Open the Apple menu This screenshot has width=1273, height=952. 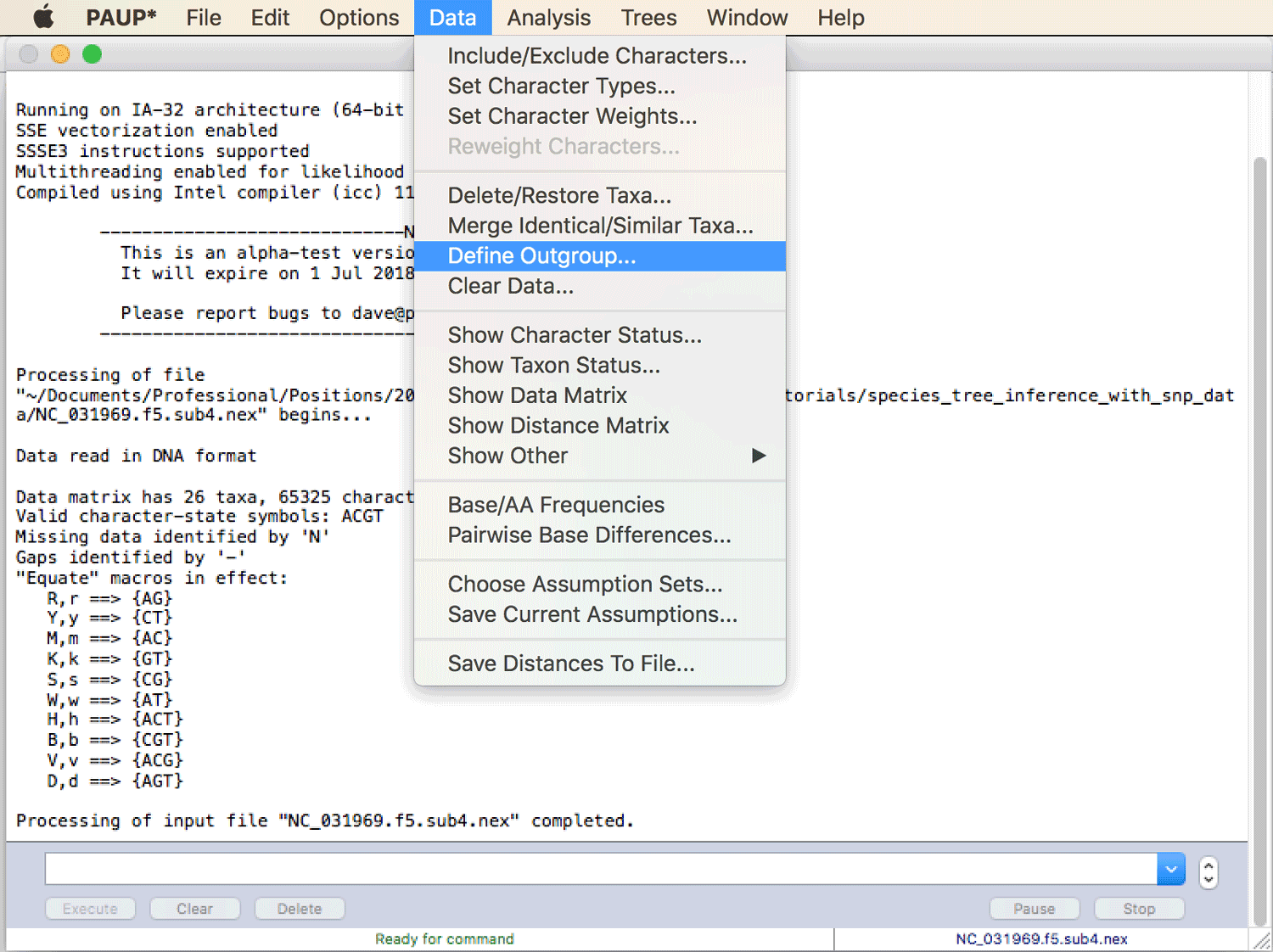click(44, 17)
